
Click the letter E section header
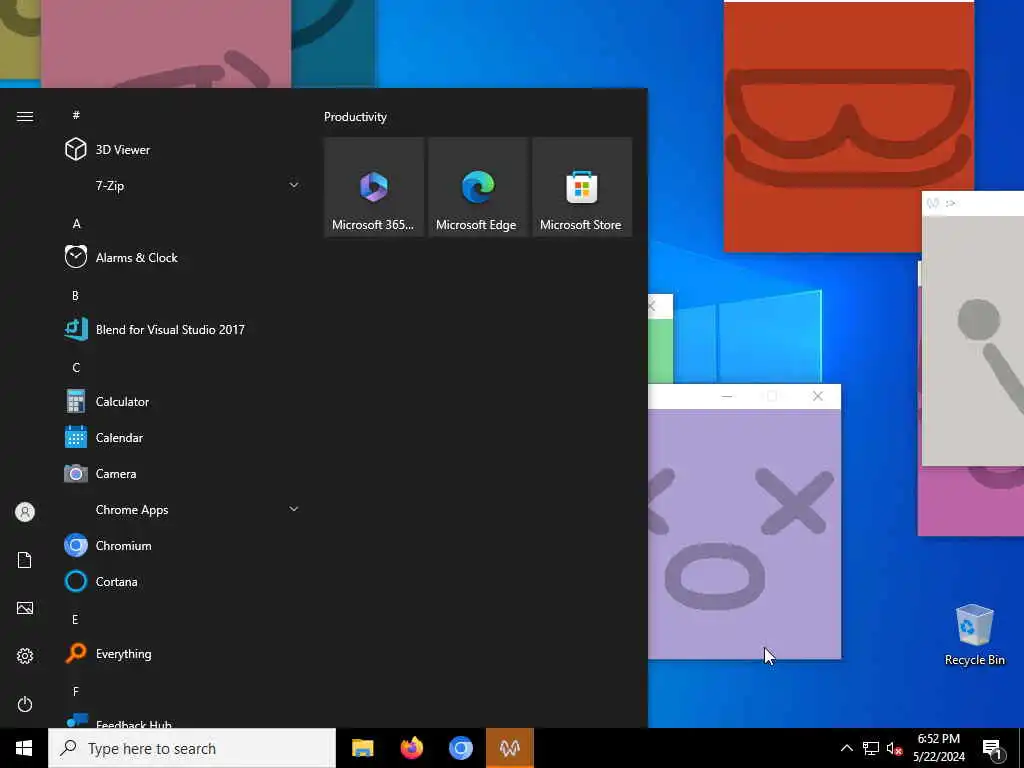point(75,619)
